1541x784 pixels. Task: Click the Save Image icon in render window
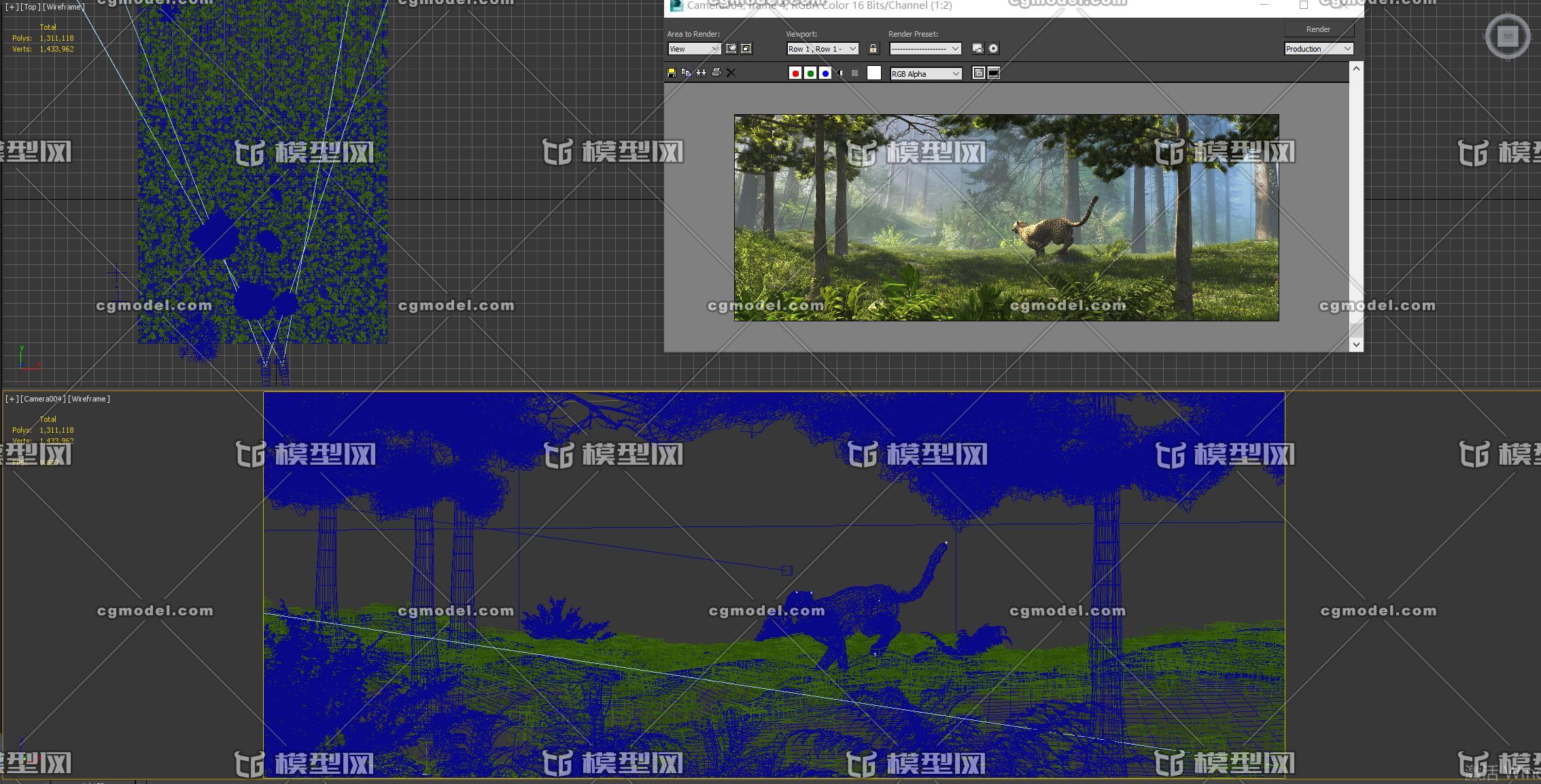point(672,73)
